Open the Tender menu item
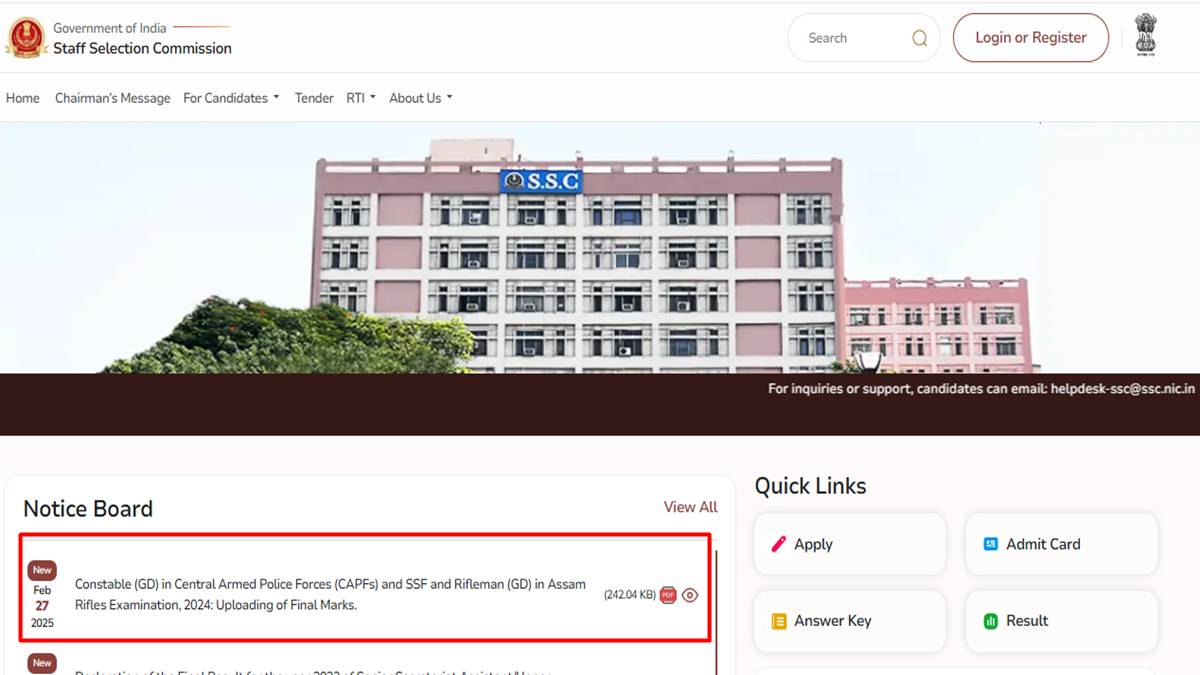This screenshot has width=1200, height=675. [313, 98]
